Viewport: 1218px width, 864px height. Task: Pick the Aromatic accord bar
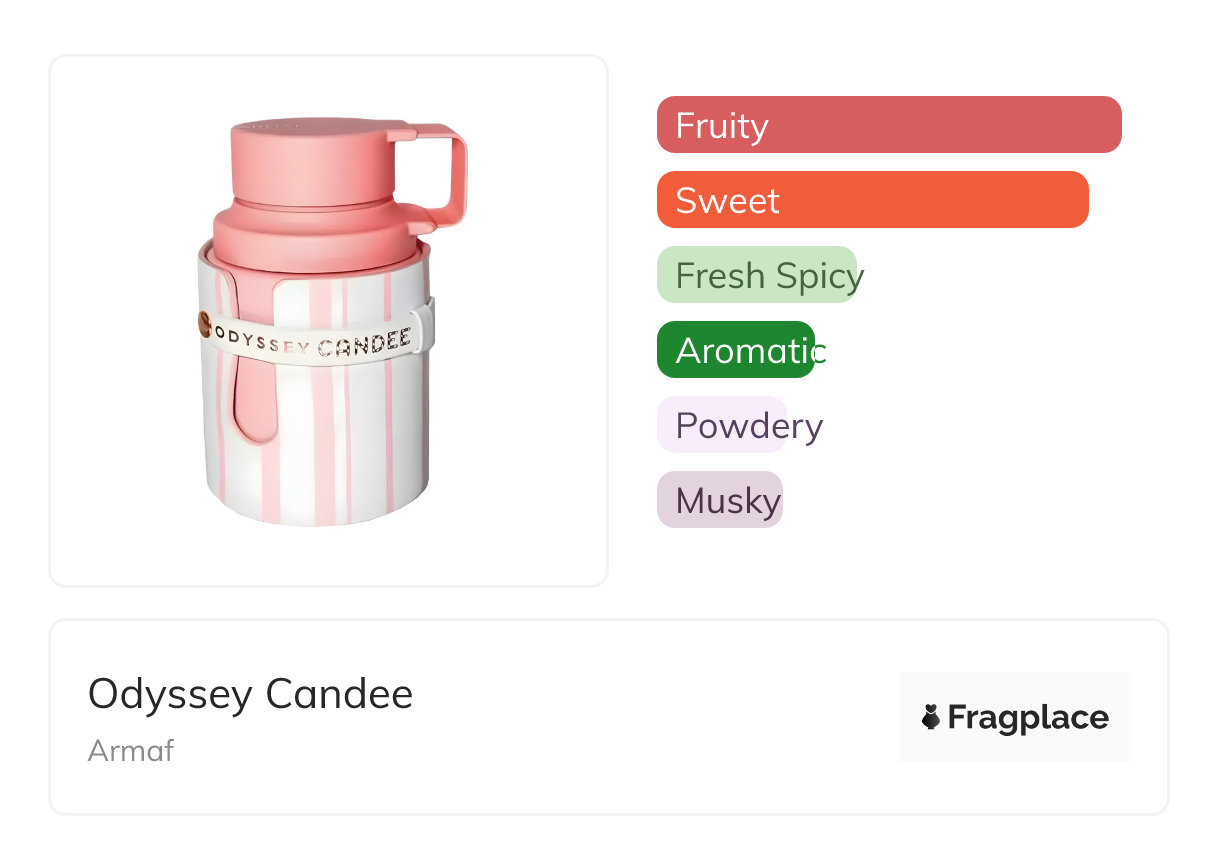(x=736, y=350)
